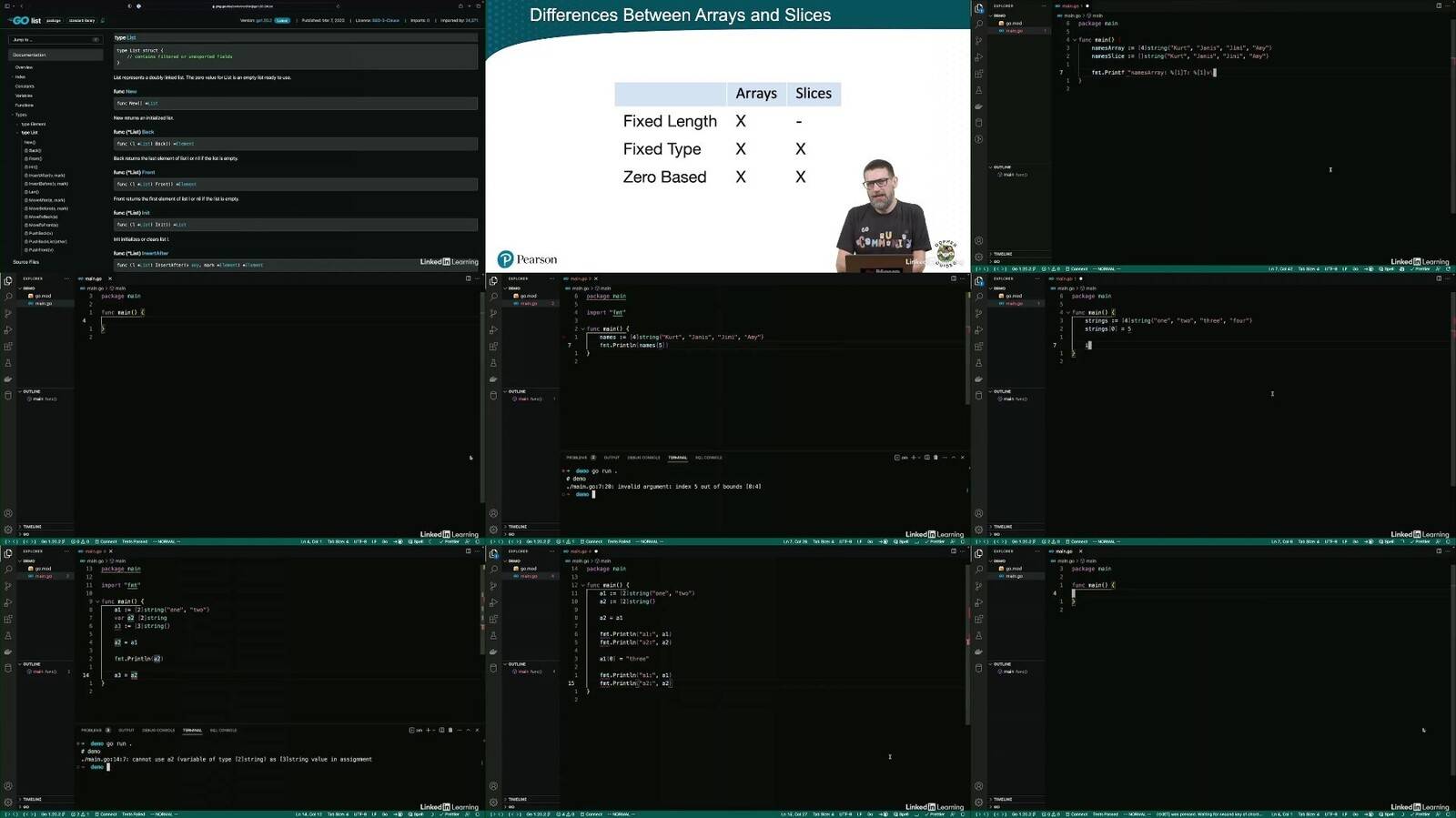Select TERMINAL tab in "cannot use a2" editor
Viewport: 1456px width, 818px height.
coord(192,730)
